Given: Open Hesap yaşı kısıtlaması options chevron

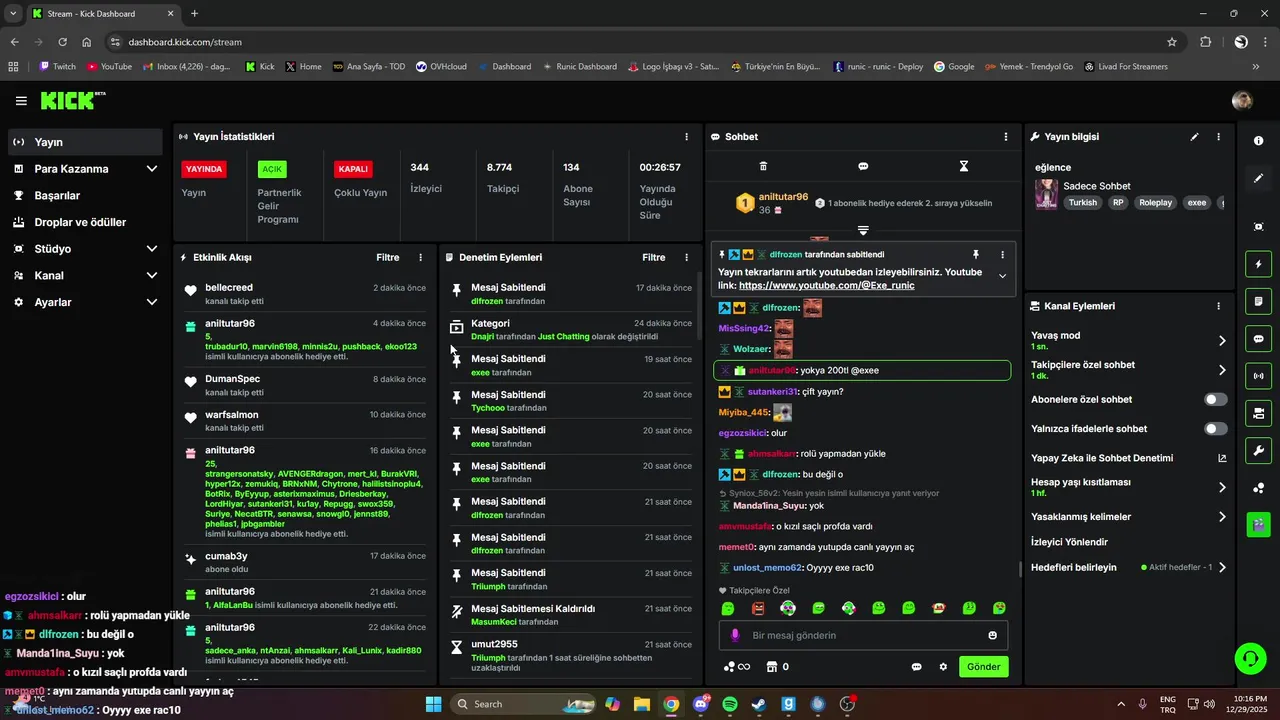Looking at the screenshot, I should click(1222, 488).
